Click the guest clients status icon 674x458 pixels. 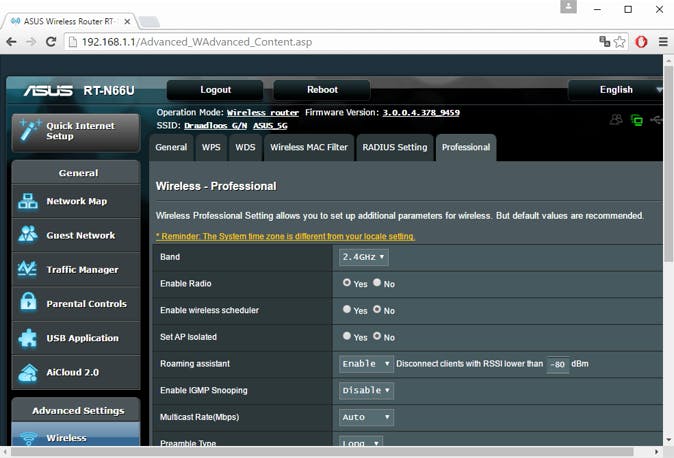pos(616,120)
